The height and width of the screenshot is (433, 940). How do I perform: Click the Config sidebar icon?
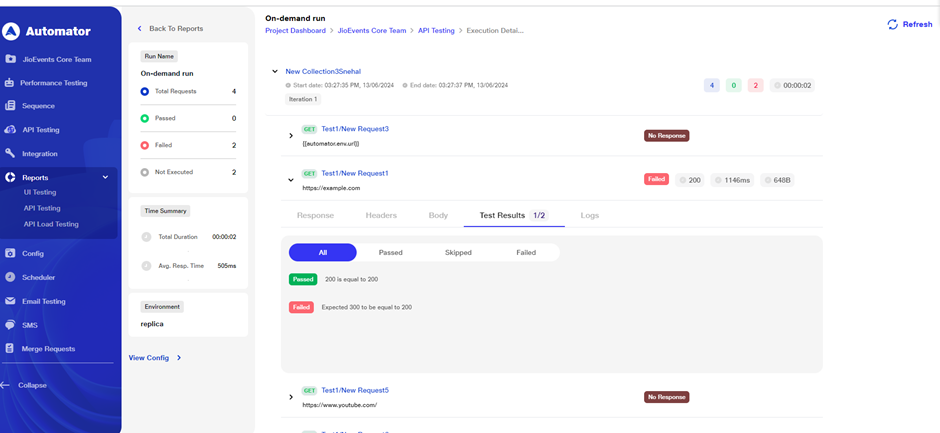click(x=10, y=253)
